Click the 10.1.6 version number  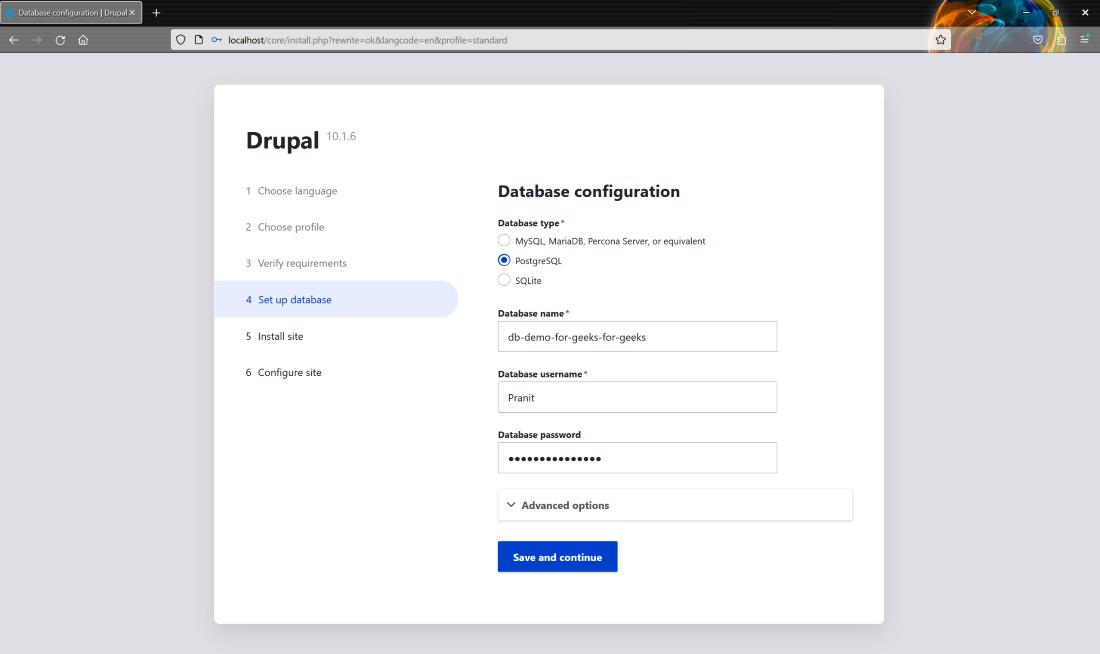(341, 136)
